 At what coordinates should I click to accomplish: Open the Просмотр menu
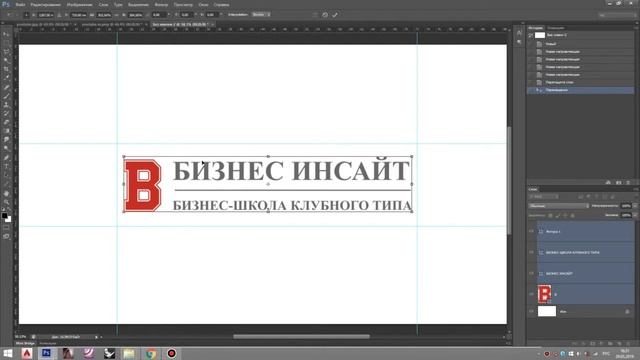(x=183, y=5)
